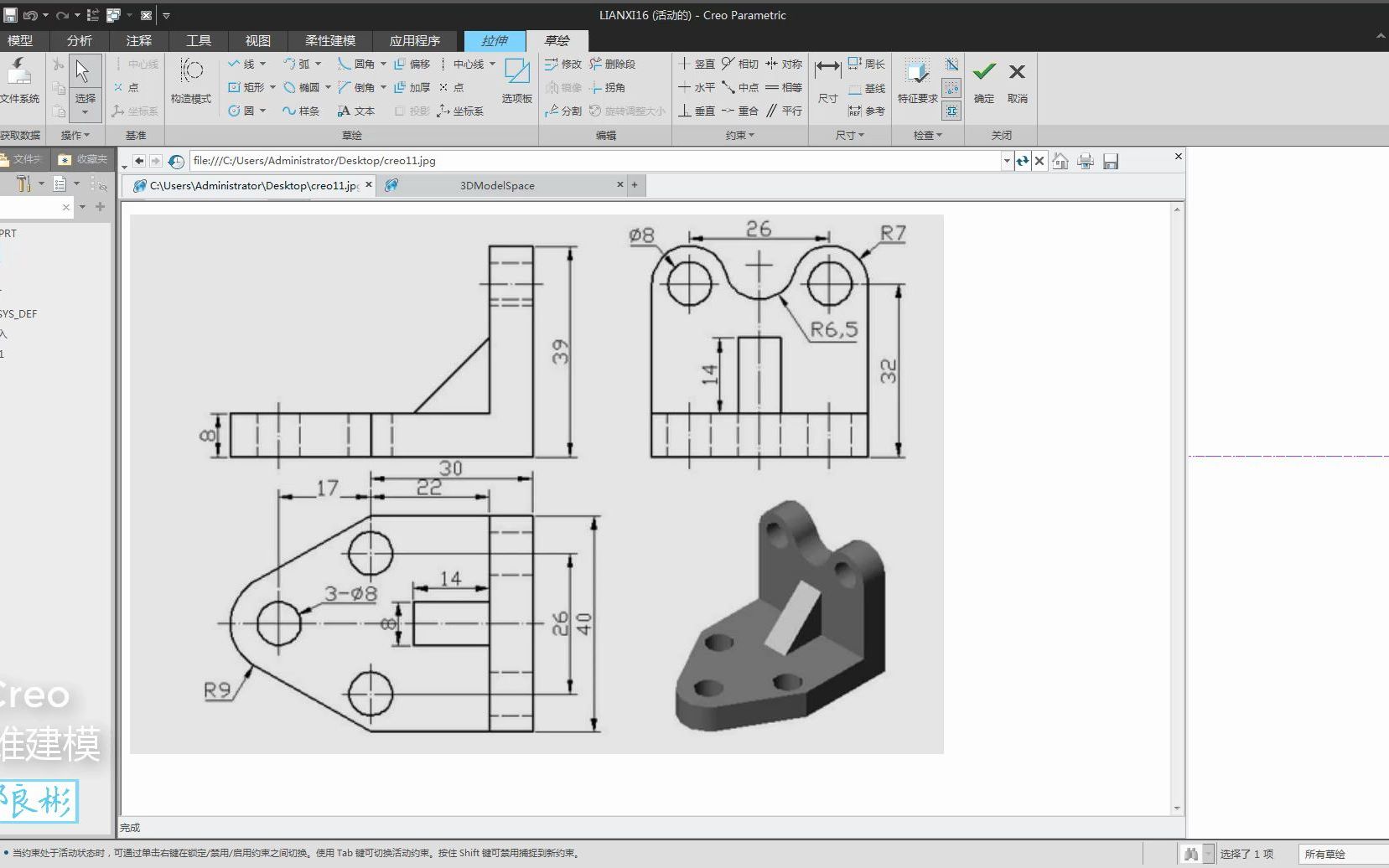Apply the 对称 symmetric constraint
Viewport: 1389px width, 868px height.
click(784, 64)
